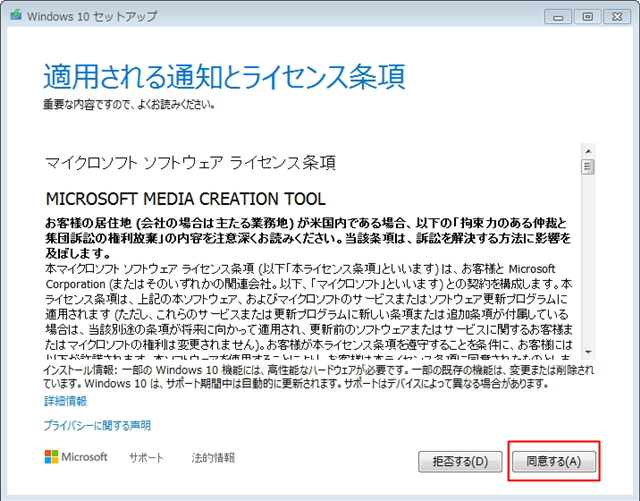Click the 同意する(A) accept button
Screen dimensions: 640x501
tap(553, 461)
